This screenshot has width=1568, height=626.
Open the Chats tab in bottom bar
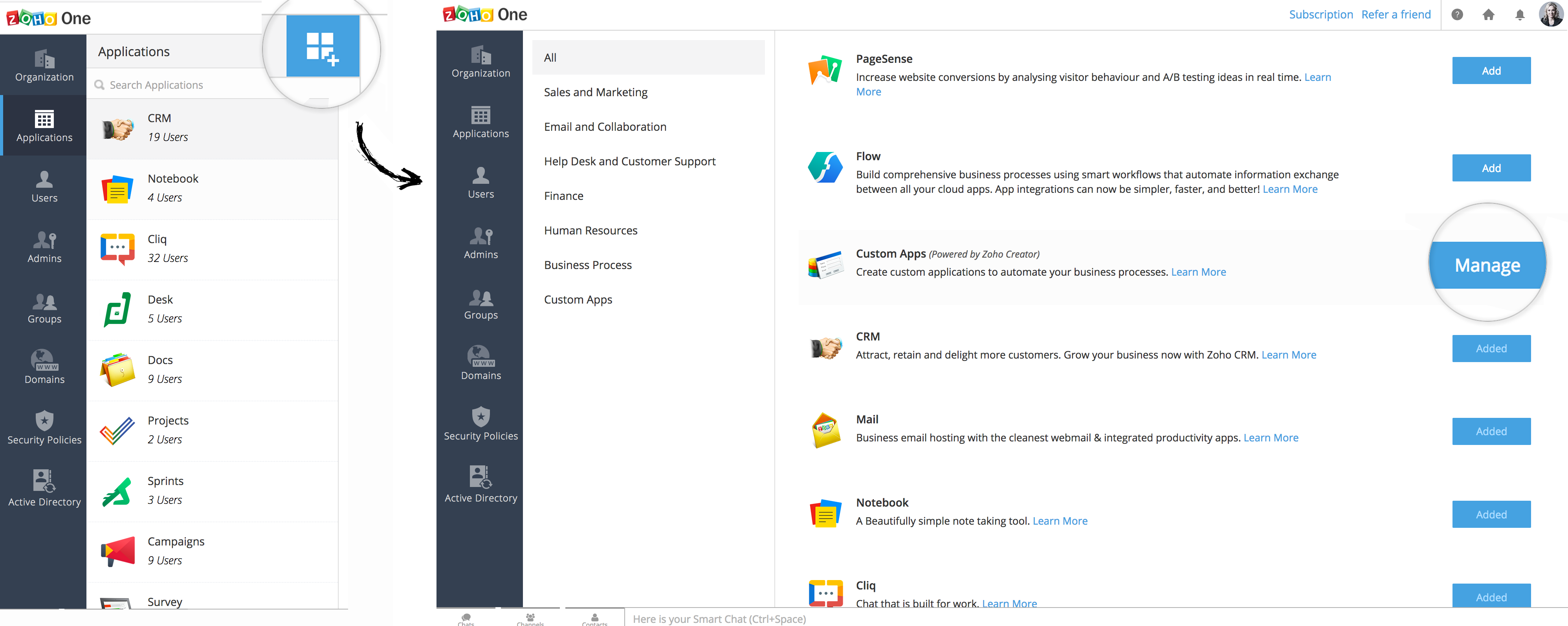466,619
